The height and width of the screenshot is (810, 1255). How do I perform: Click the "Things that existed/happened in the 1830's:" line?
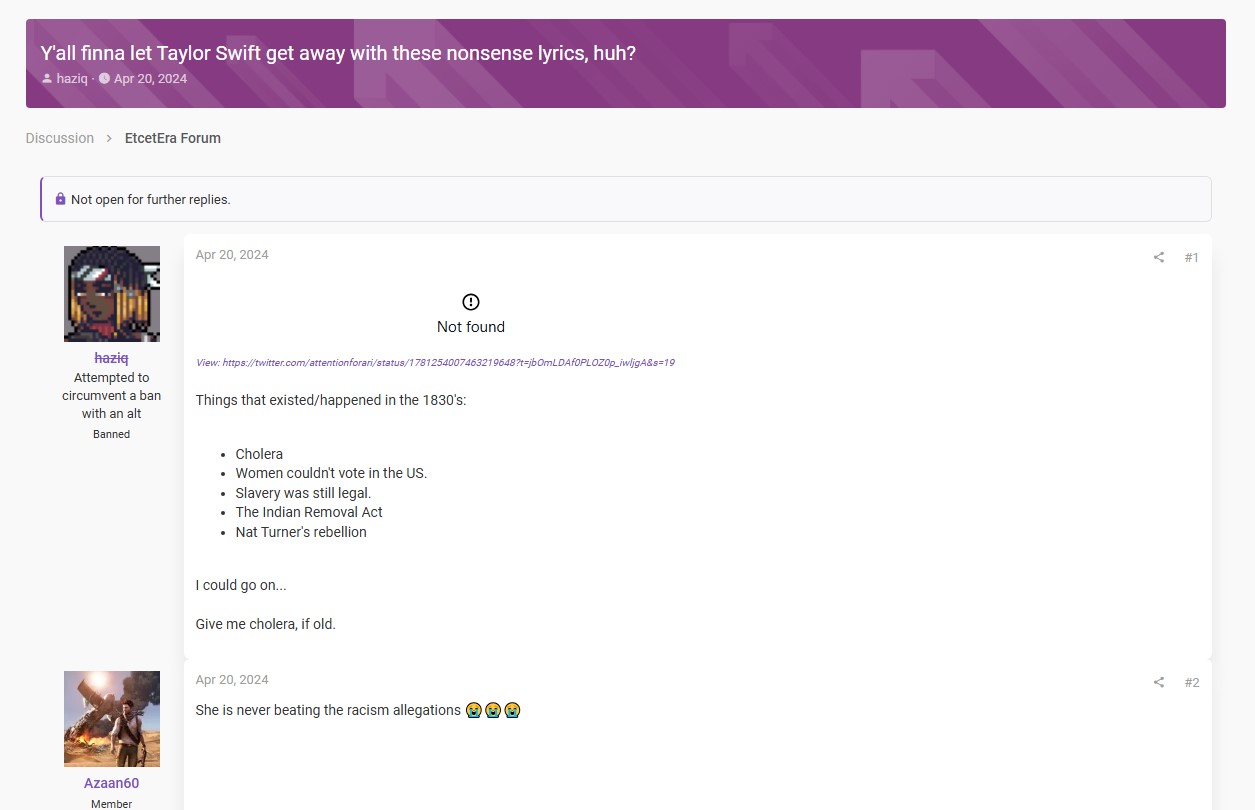click(x=331, y=400)
